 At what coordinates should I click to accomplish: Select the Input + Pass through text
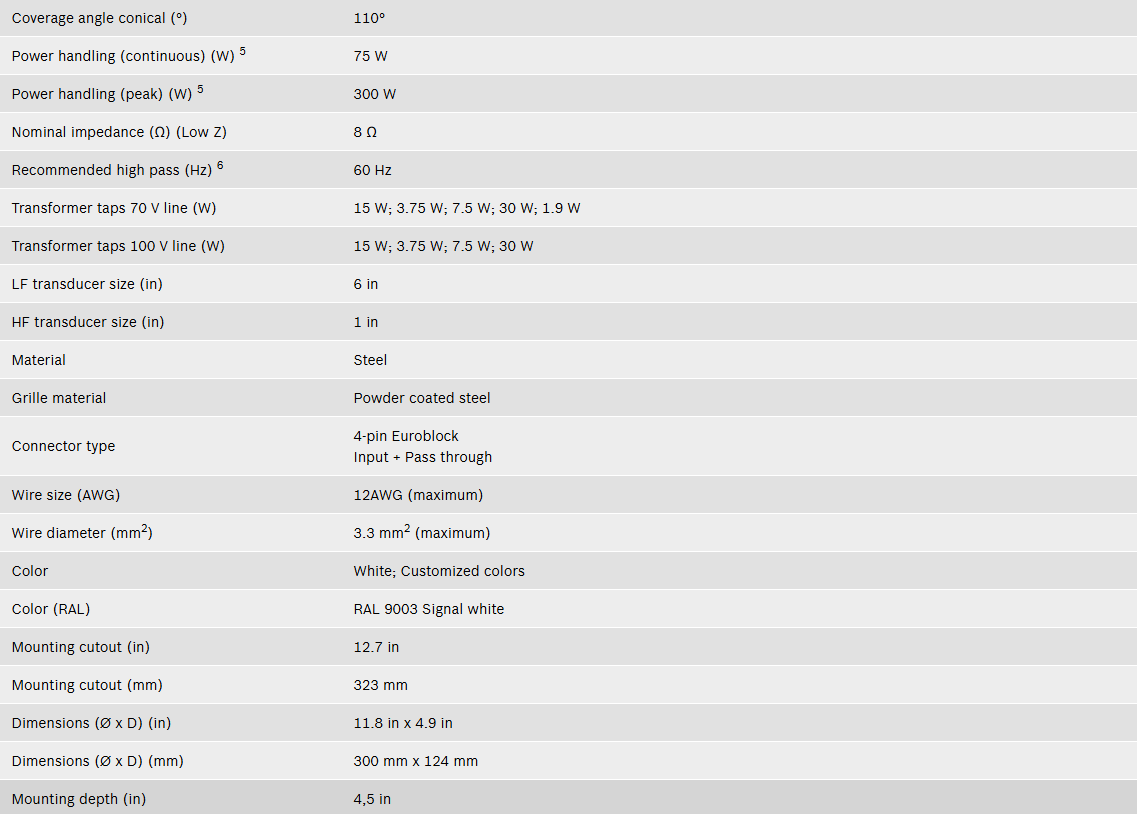coord(423,457)
